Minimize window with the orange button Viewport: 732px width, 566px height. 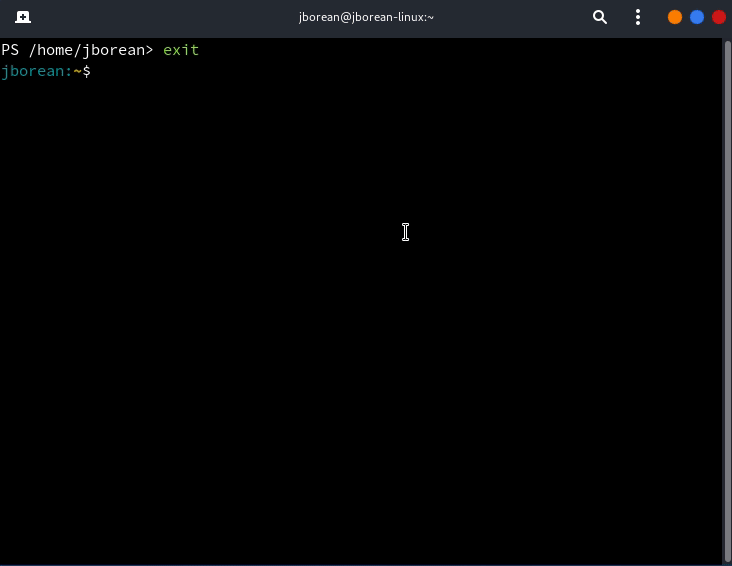click(x=675, y=17)
